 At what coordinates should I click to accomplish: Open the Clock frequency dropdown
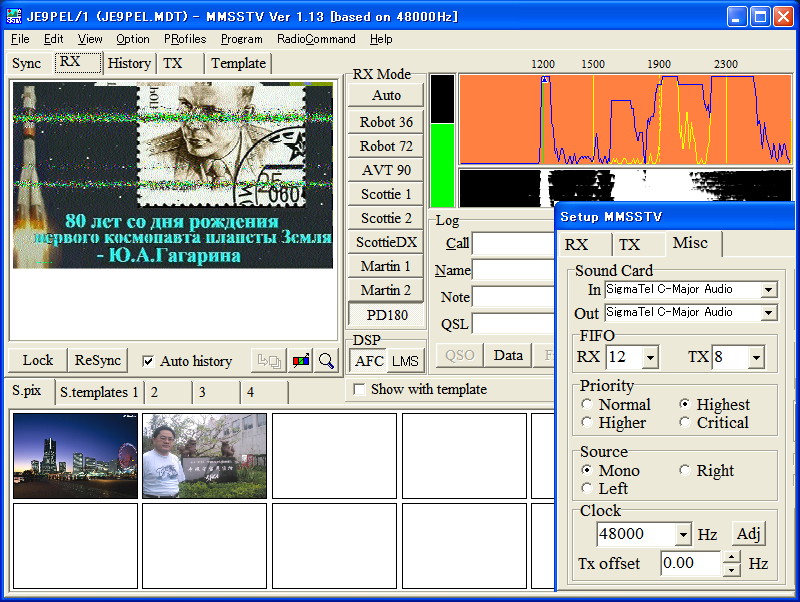pos(684,535)
